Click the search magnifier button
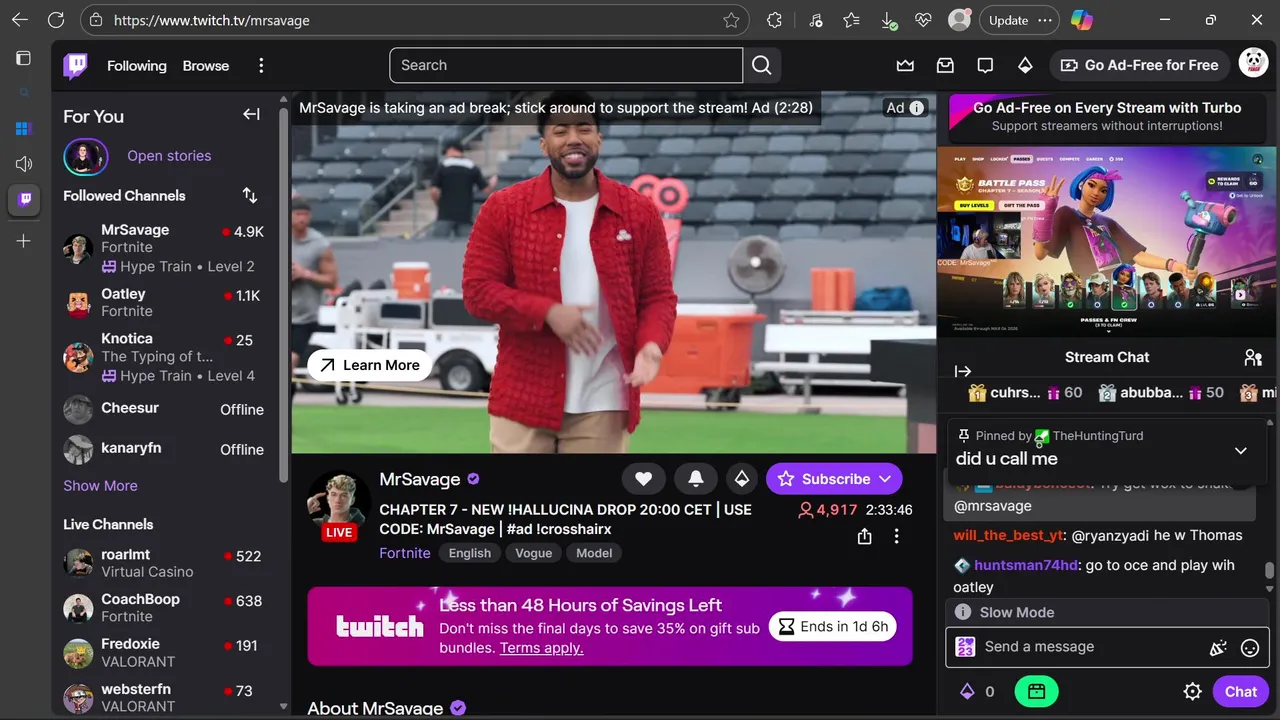The width and height of the screenshot is (1280, 720). click(x=762, y=66)
